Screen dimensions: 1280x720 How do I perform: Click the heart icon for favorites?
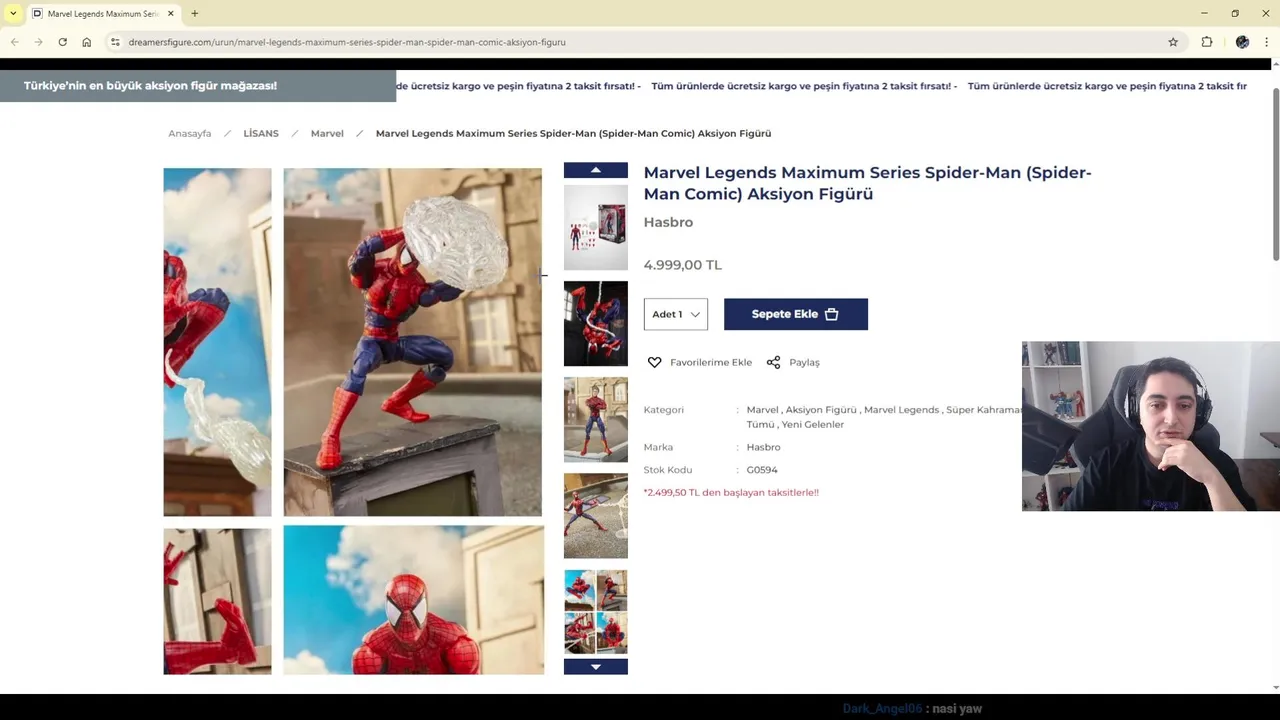(655, 362)
